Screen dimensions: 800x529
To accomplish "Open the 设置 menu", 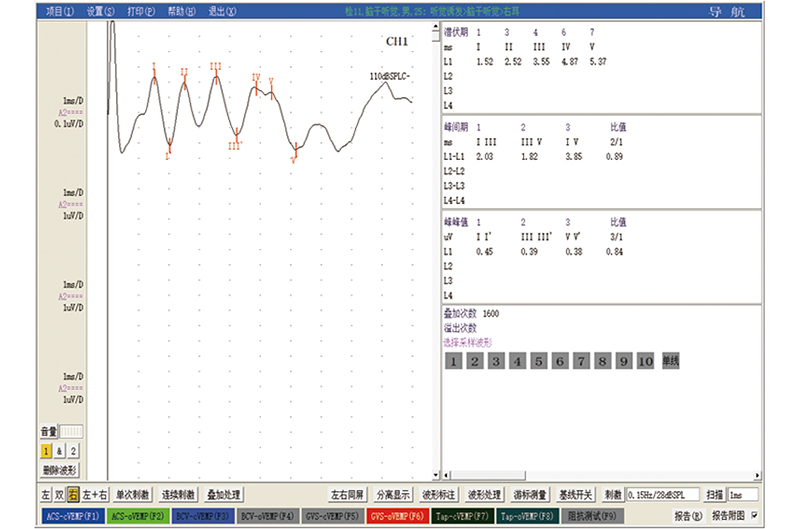I will (x=100, y=11).
